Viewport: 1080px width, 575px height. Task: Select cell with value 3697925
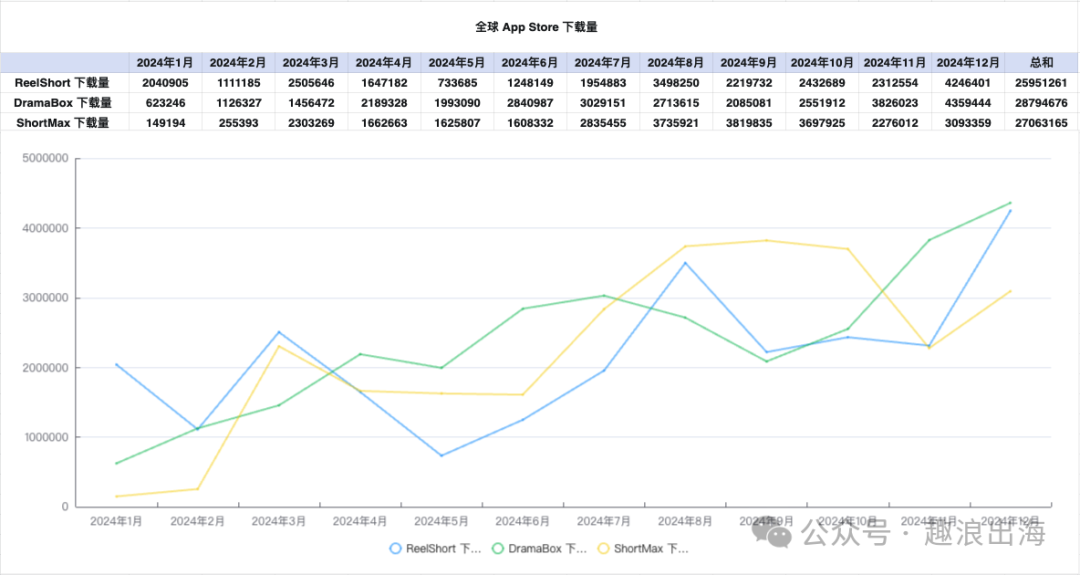pos(822,123)
